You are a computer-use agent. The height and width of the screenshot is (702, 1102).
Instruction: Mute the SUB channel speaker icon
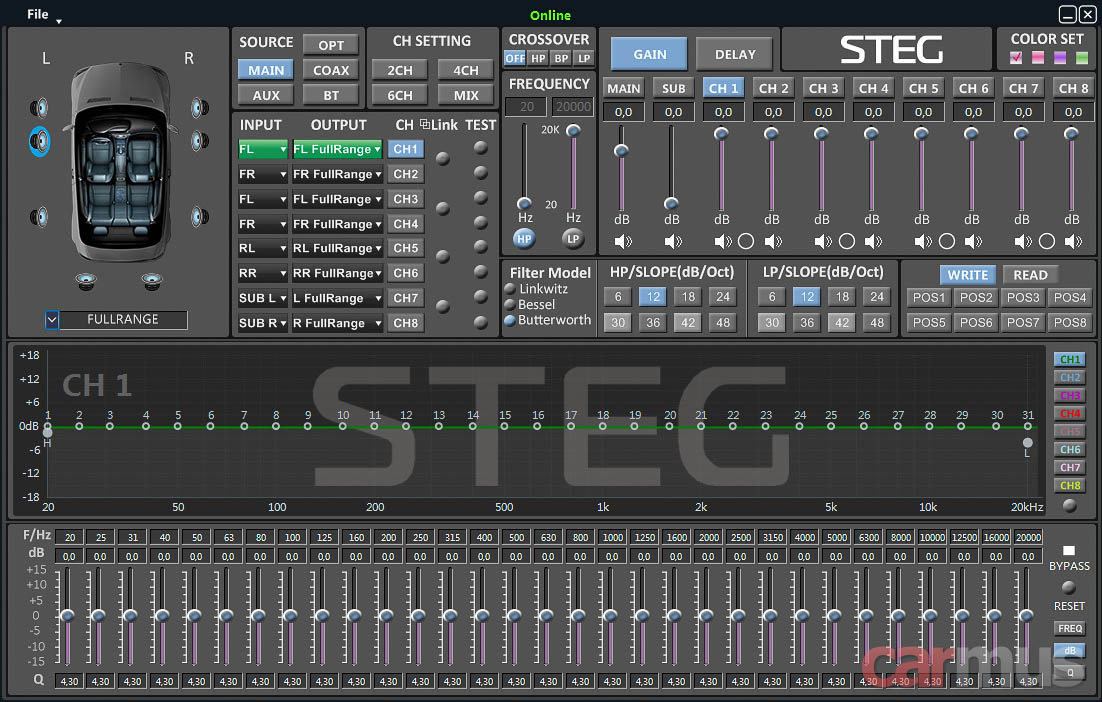tap(673, 242)
